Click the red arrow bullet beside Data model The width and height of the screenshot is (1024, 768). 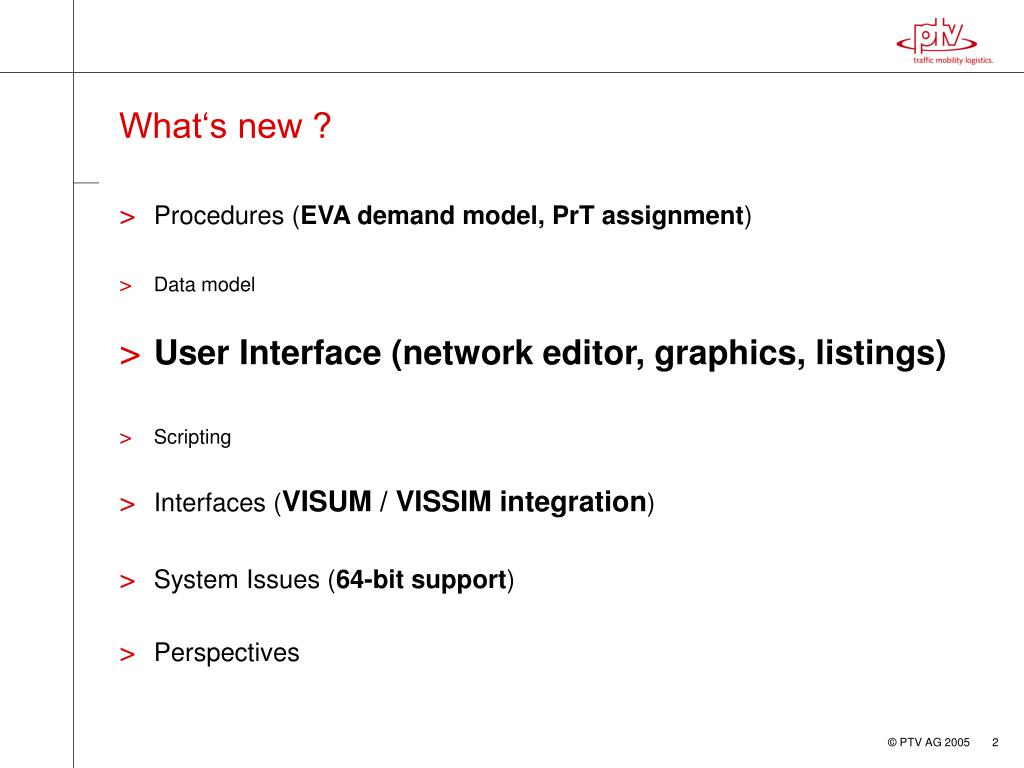pyautogui.click(x=125, y=286)
